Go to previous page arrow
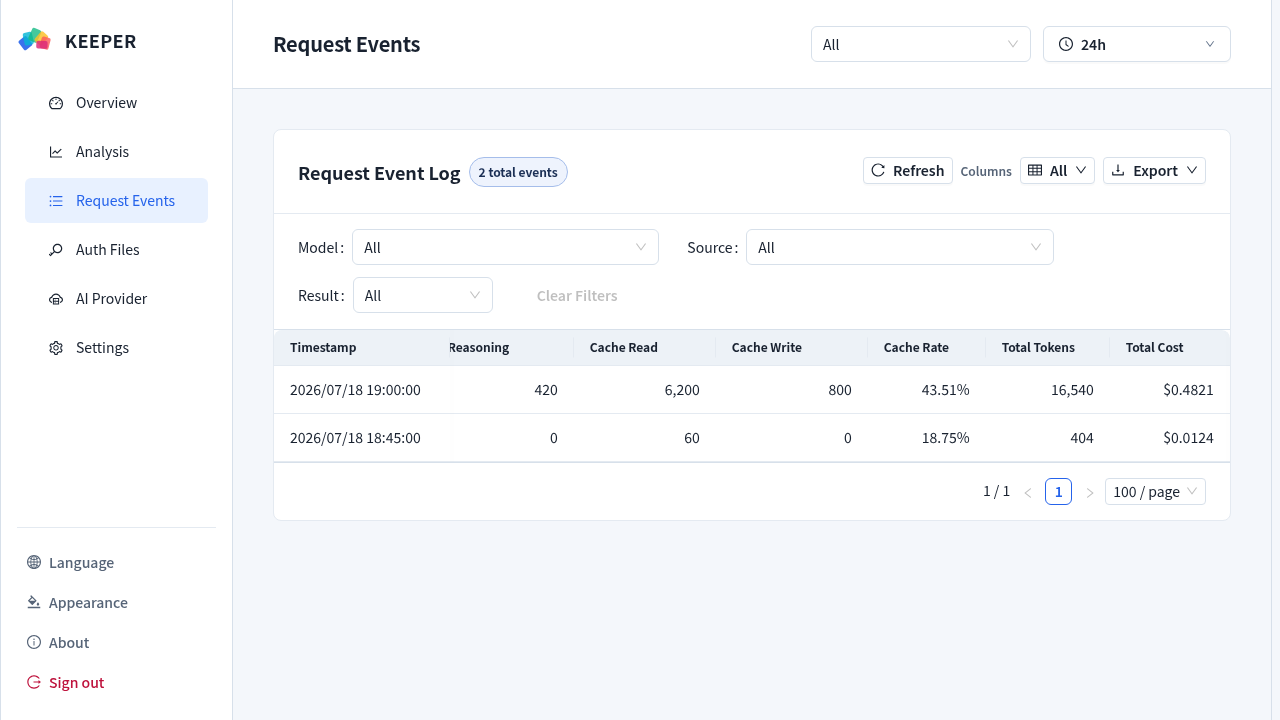Viewport: 1280px width, 720px height. coord(1027,492)
